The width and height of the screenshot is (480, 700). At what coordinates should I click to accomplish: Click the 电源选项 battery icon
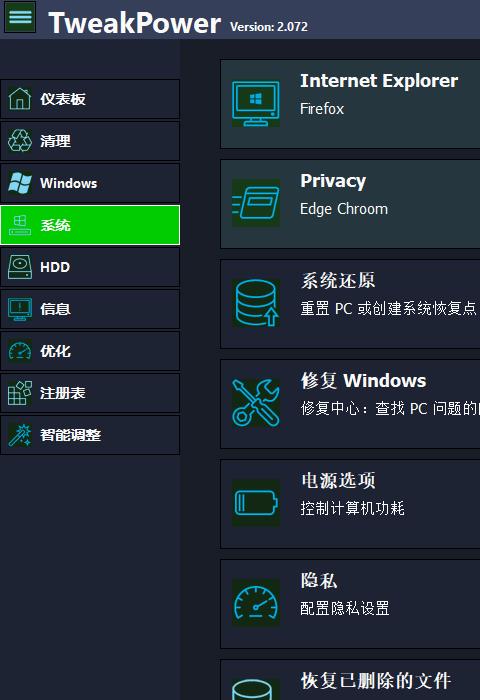[x=256, y=503]
